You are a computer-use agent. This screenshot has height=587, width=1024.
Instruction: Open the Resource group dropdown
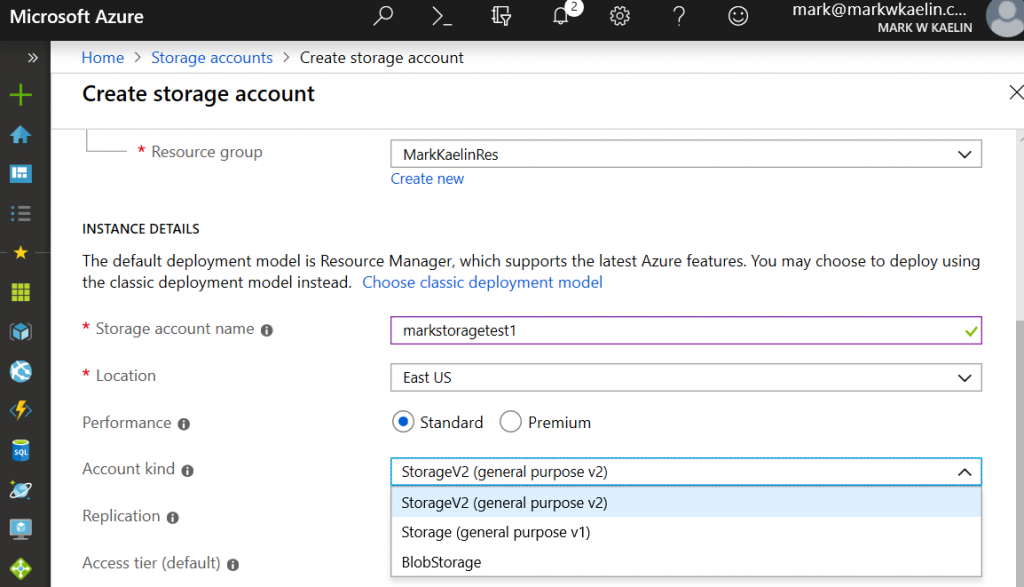685,153
